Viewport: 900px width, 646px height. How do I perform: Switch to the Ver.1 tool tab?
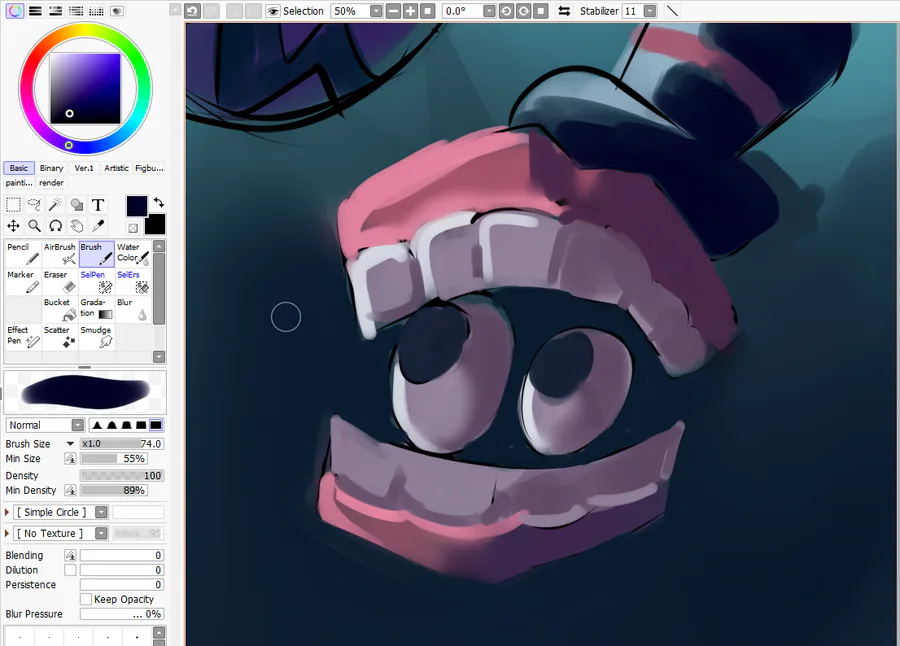(x=84, y=168)
